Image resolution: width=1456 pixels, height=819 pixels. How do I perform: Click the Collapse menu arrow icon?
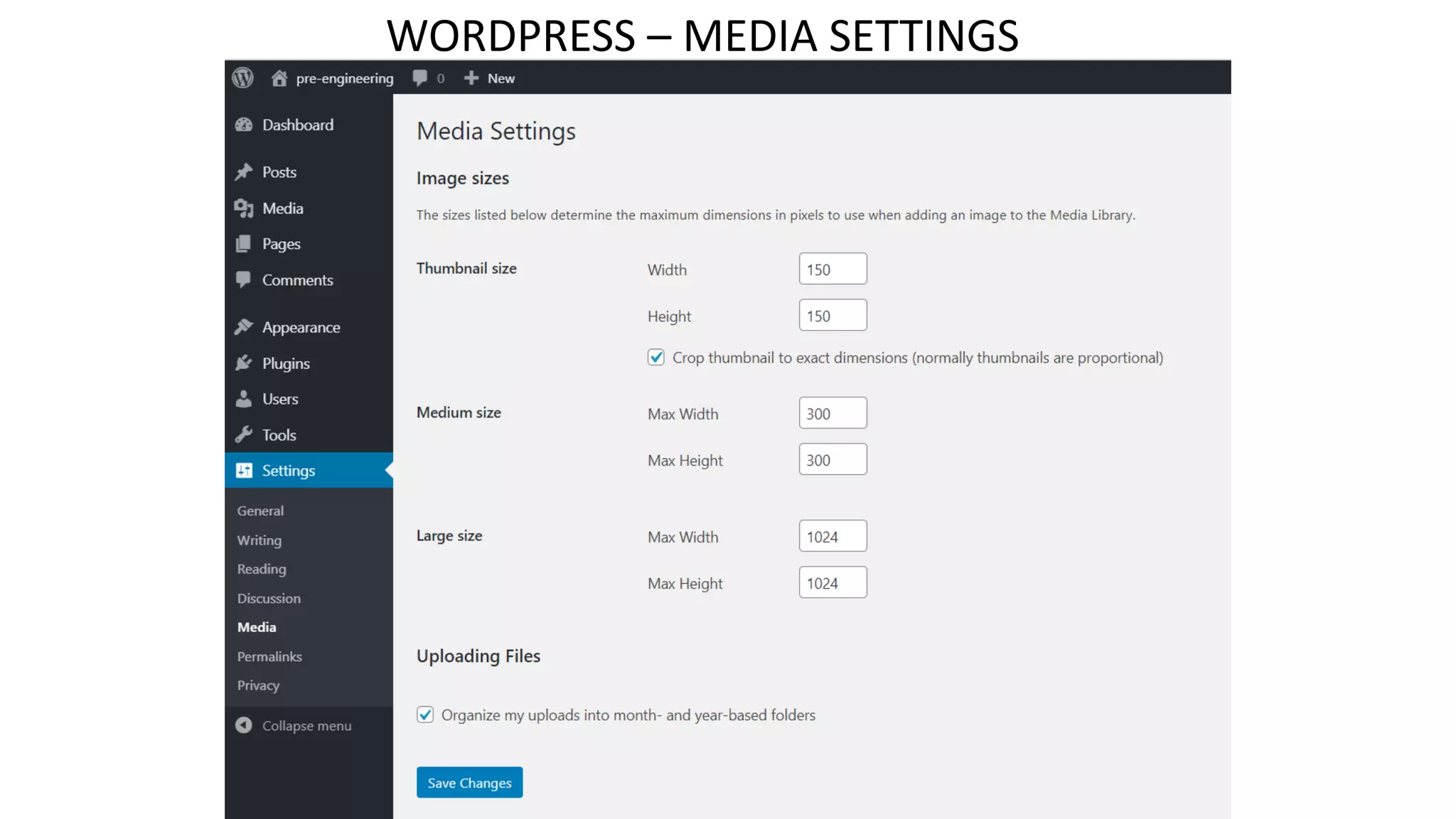pos(244,725)
